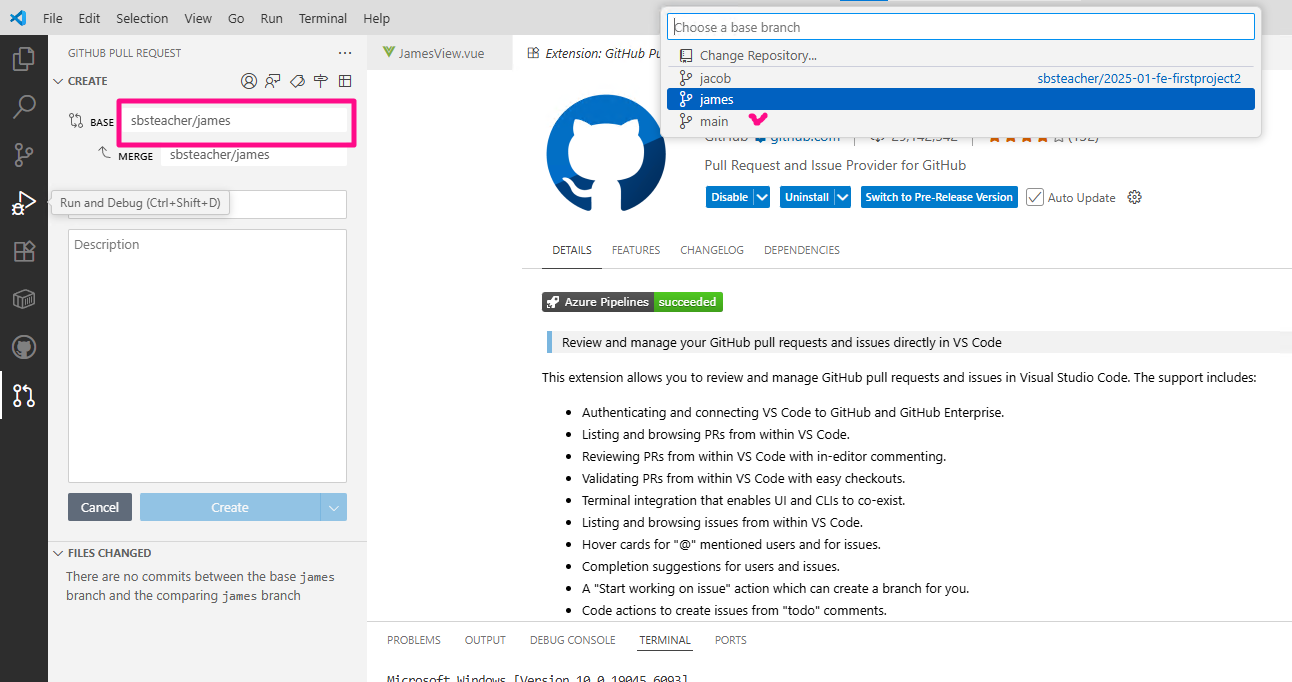Select the jacob branch

pyautogui.click(x=960, y=78)
